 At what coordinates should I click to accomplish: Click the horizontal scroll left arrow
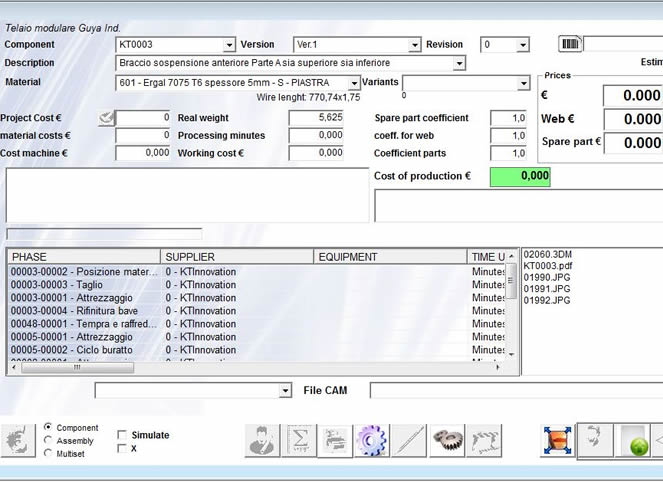(14, 368)
